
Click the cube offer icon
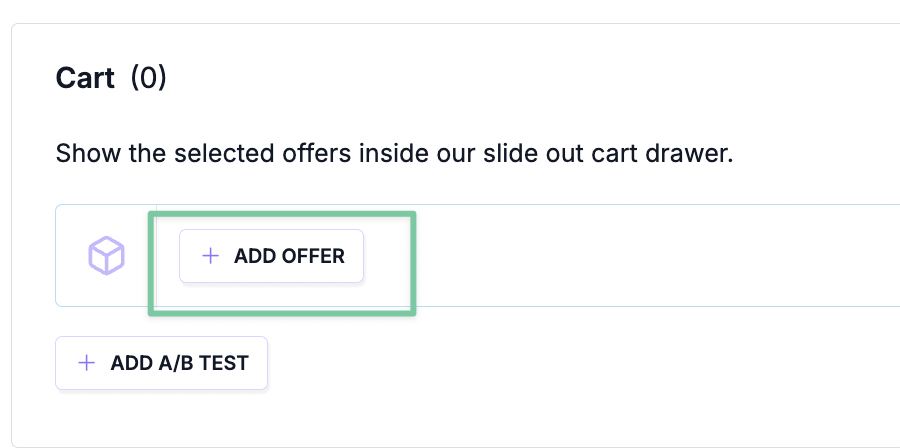106,256
